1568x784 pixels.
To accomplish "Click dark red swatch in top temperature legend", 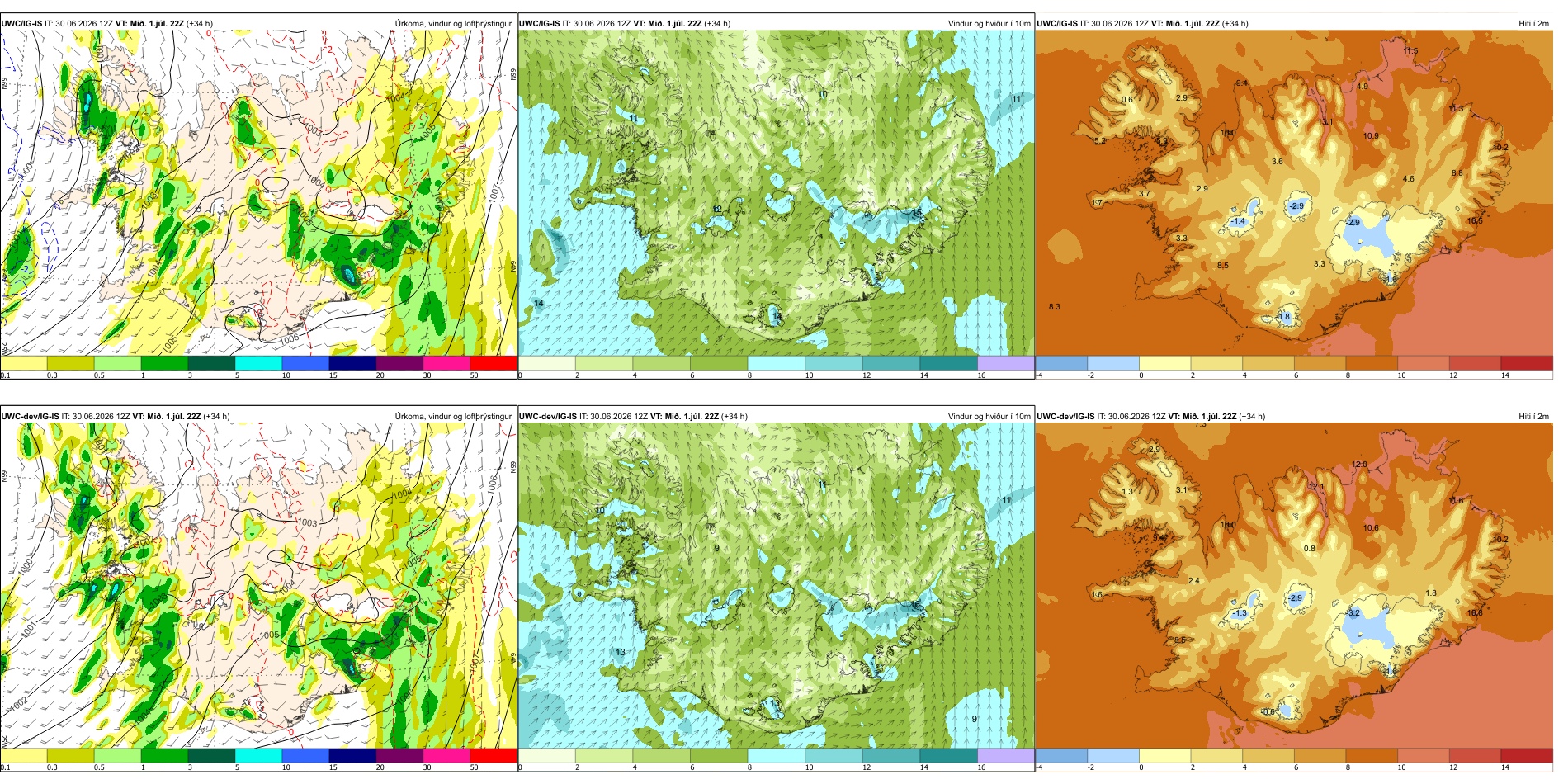I will tap(1527, 362).
